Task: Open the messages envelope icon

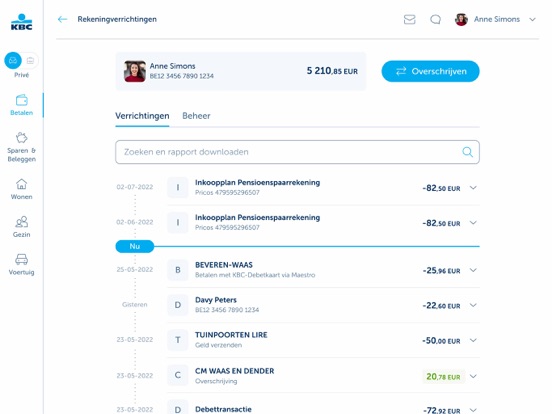Action: [x=409, y=19]
